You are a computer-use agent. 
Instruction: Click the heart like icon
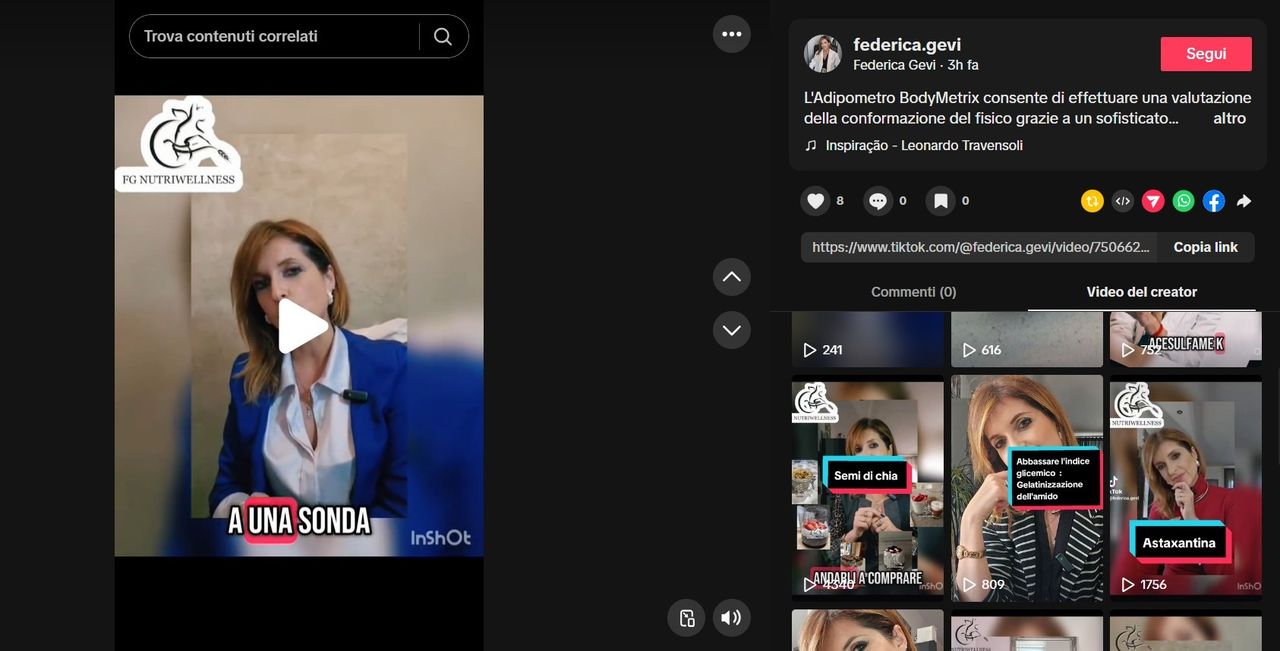pyautogui.click(x=816, y=201)
